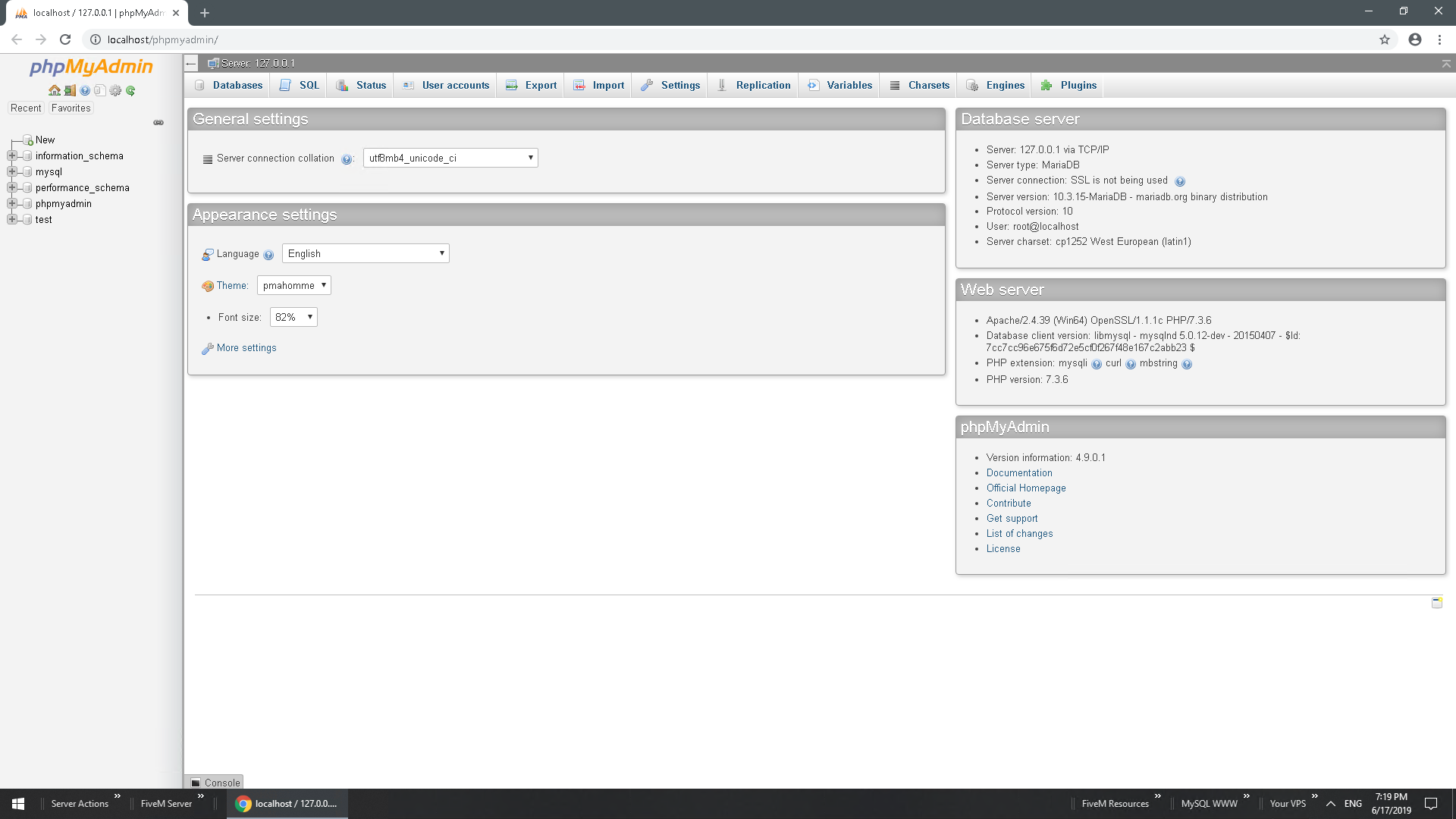Open the License link

[1003, 549]
